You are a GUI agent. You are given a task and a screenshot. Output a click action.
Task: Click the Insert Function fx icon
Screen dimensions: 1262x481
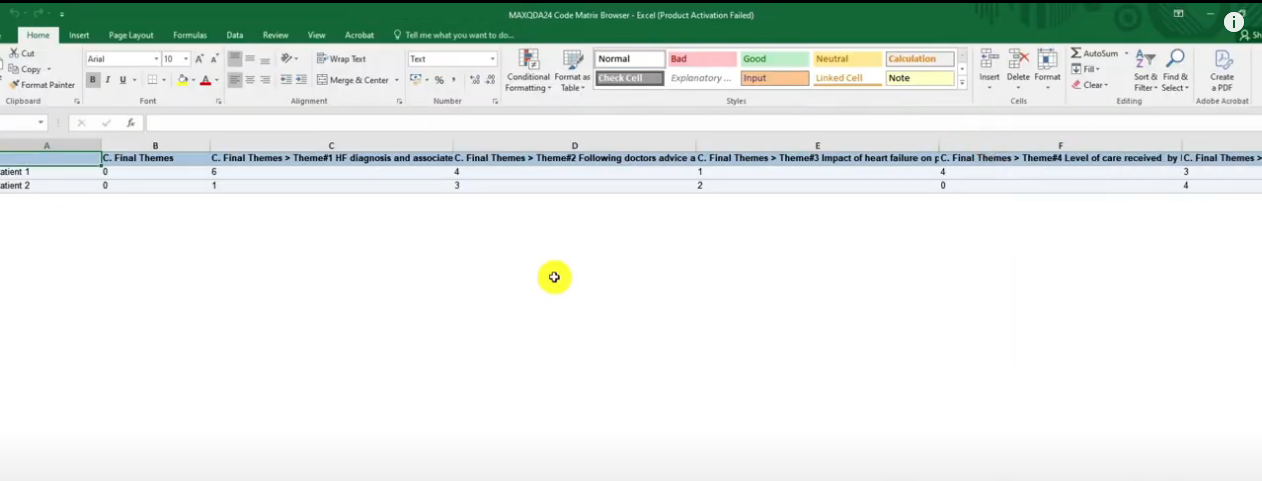(x=131, y=123)
